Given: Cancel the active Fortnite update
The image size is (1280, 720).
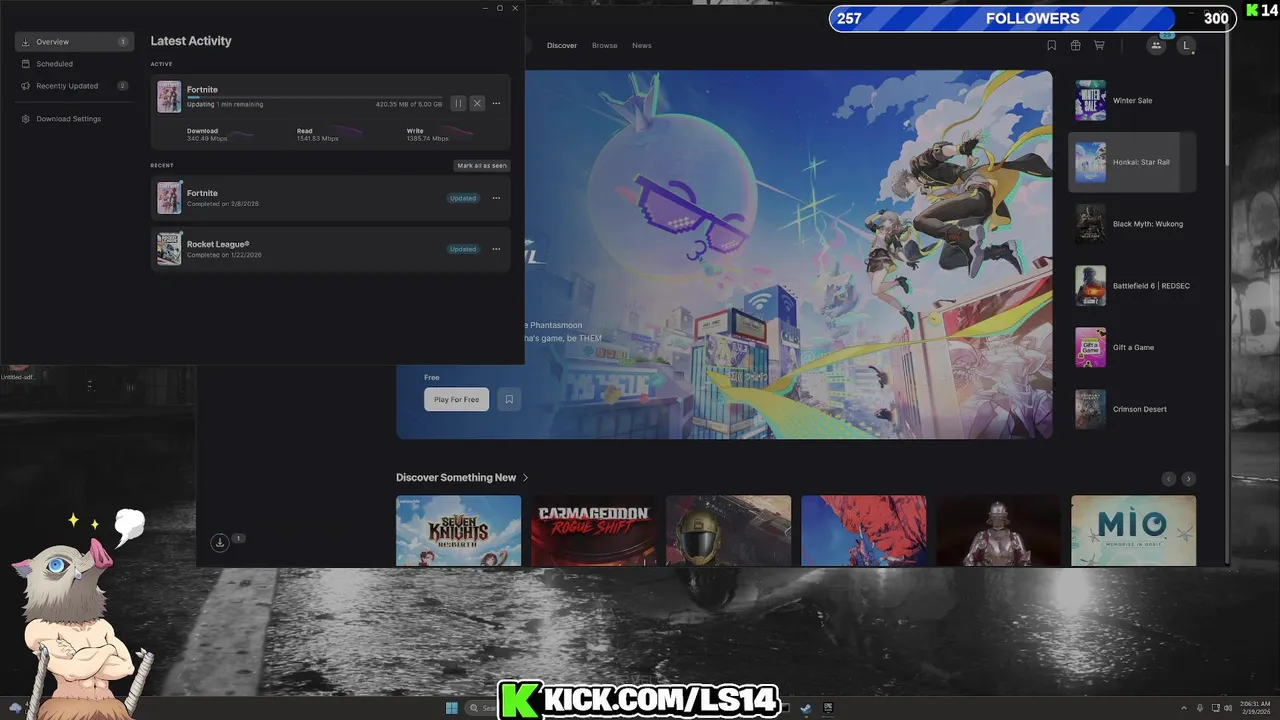Looking at the screenshot, I should coord(477,103).
